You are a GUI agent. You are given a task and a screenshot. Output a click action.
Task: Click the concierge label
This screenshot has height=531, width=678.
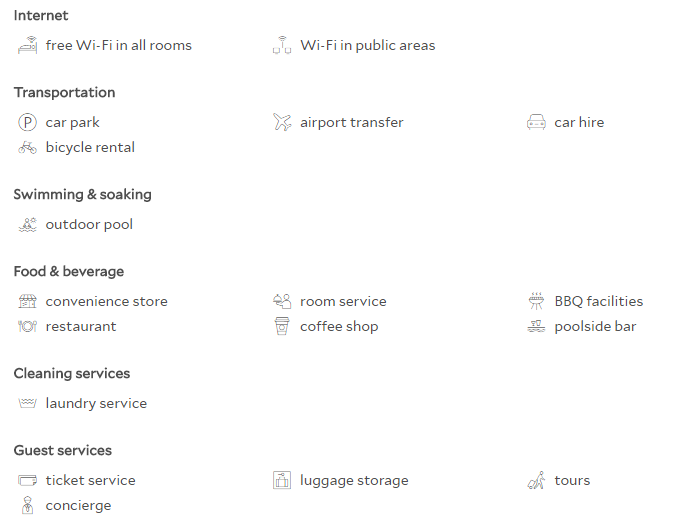[78, 505]
